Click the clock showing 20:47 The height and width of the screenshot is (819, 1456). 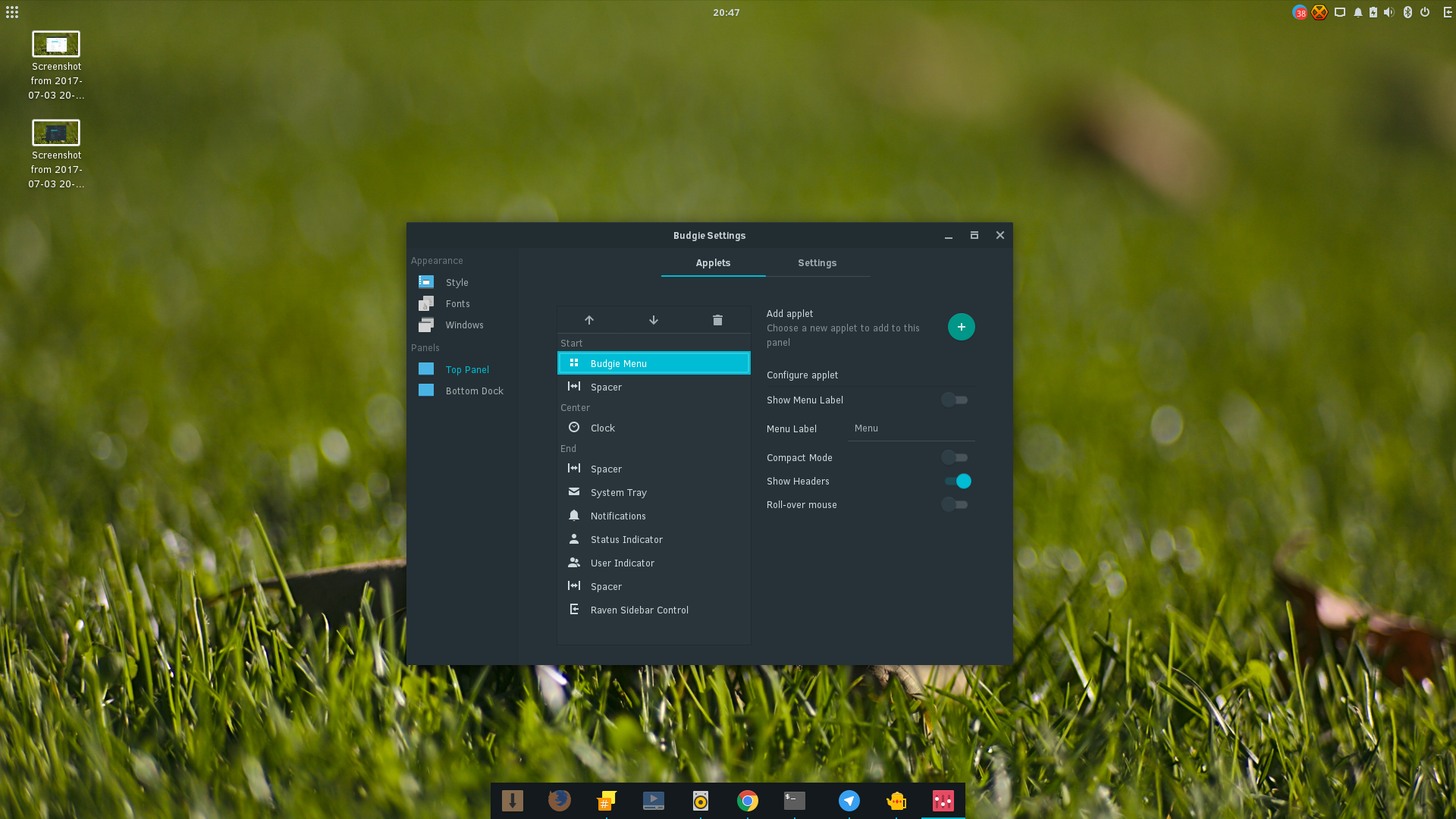[x=726, y=12]
